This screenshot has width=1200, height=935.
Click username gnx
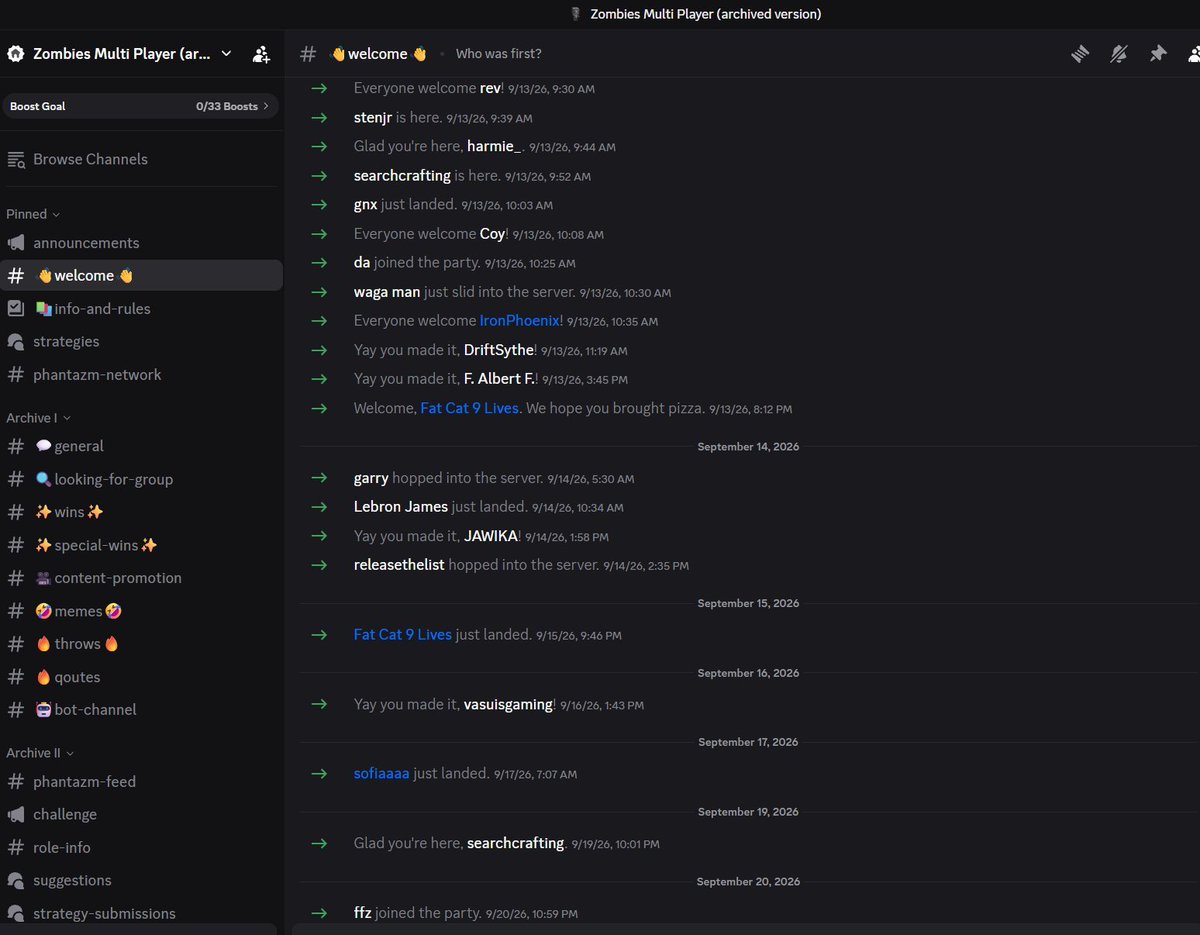click(366, 205)
